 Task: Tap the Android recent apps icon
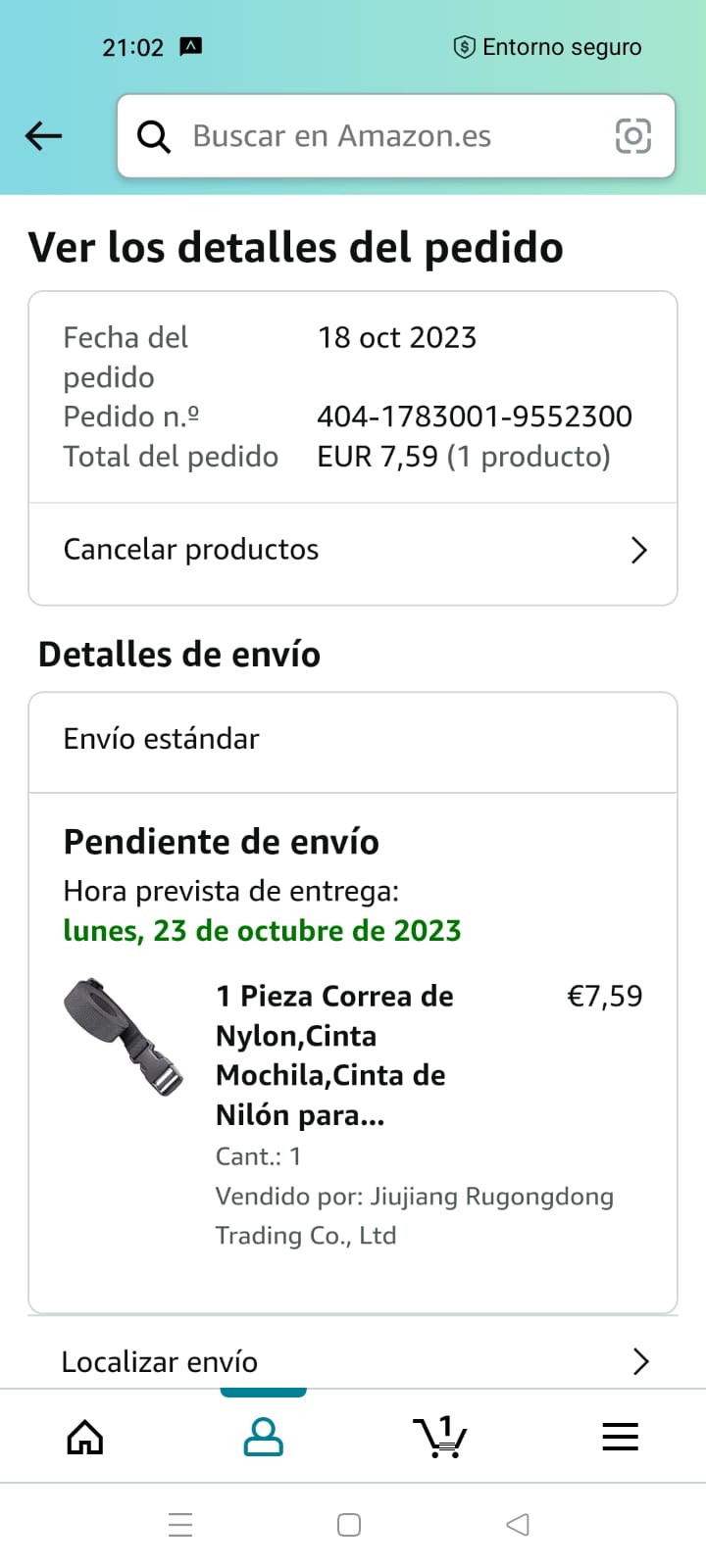click(x=180, y=1525)
